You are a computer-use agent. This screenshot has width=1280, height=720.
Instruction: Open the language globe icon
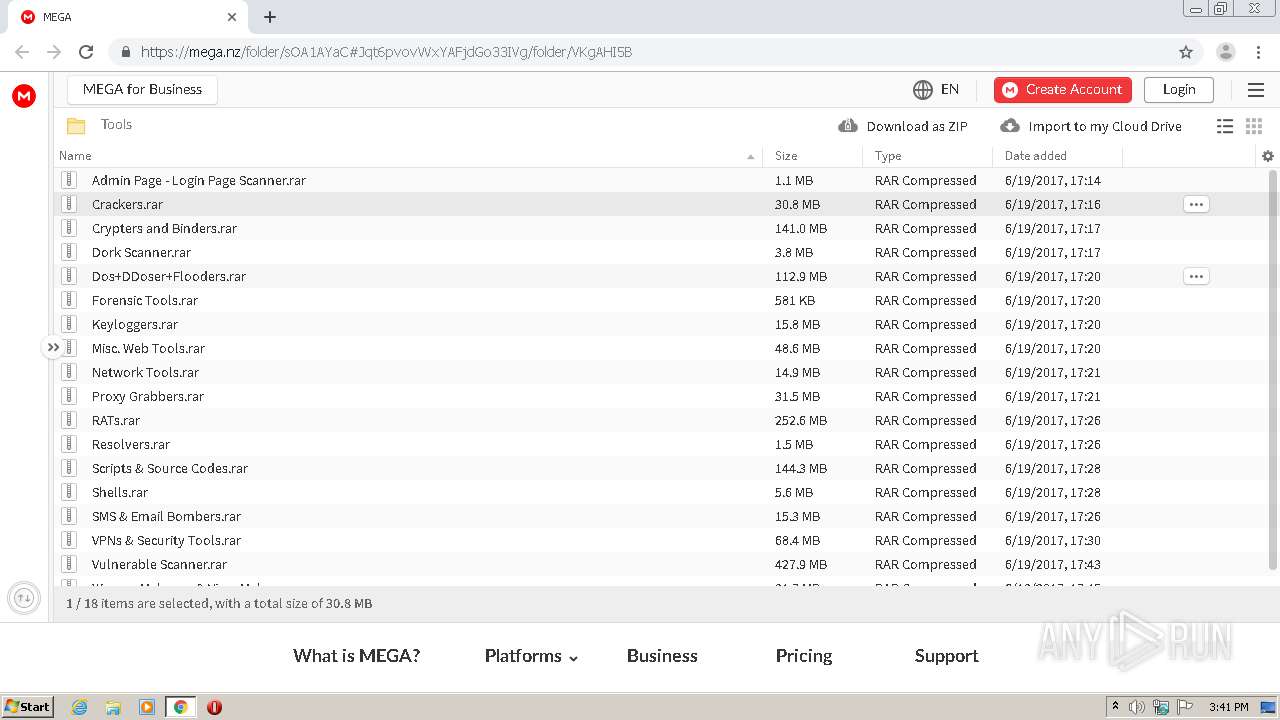pyautogui.click(x=923, y=90)
